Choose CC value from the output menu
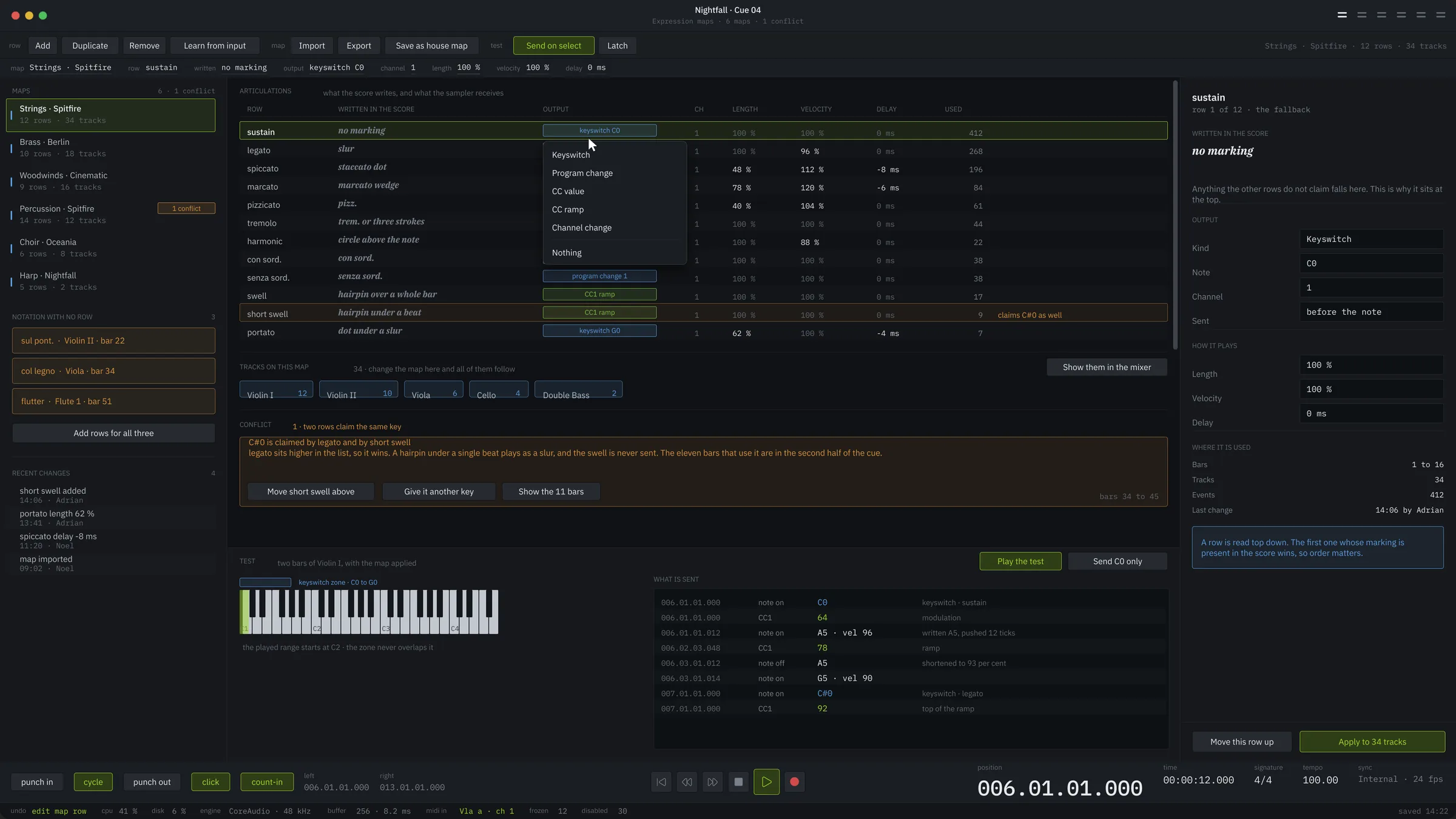This screenshot has width=1456, height=819. [615, 191]
